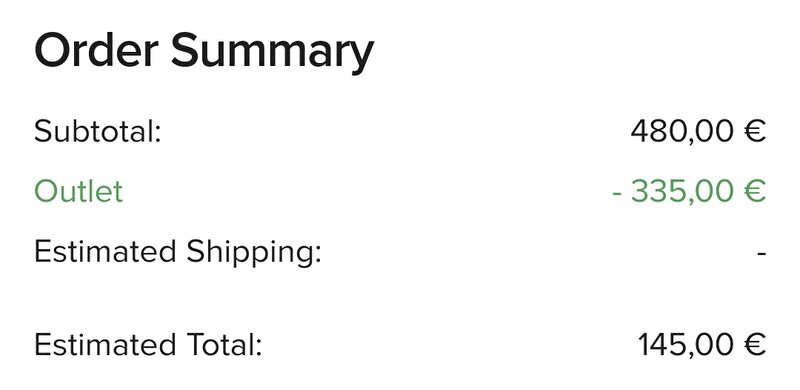Click the Order Summary heading
The width and height of the screenshot is (800, 390).
204,52
